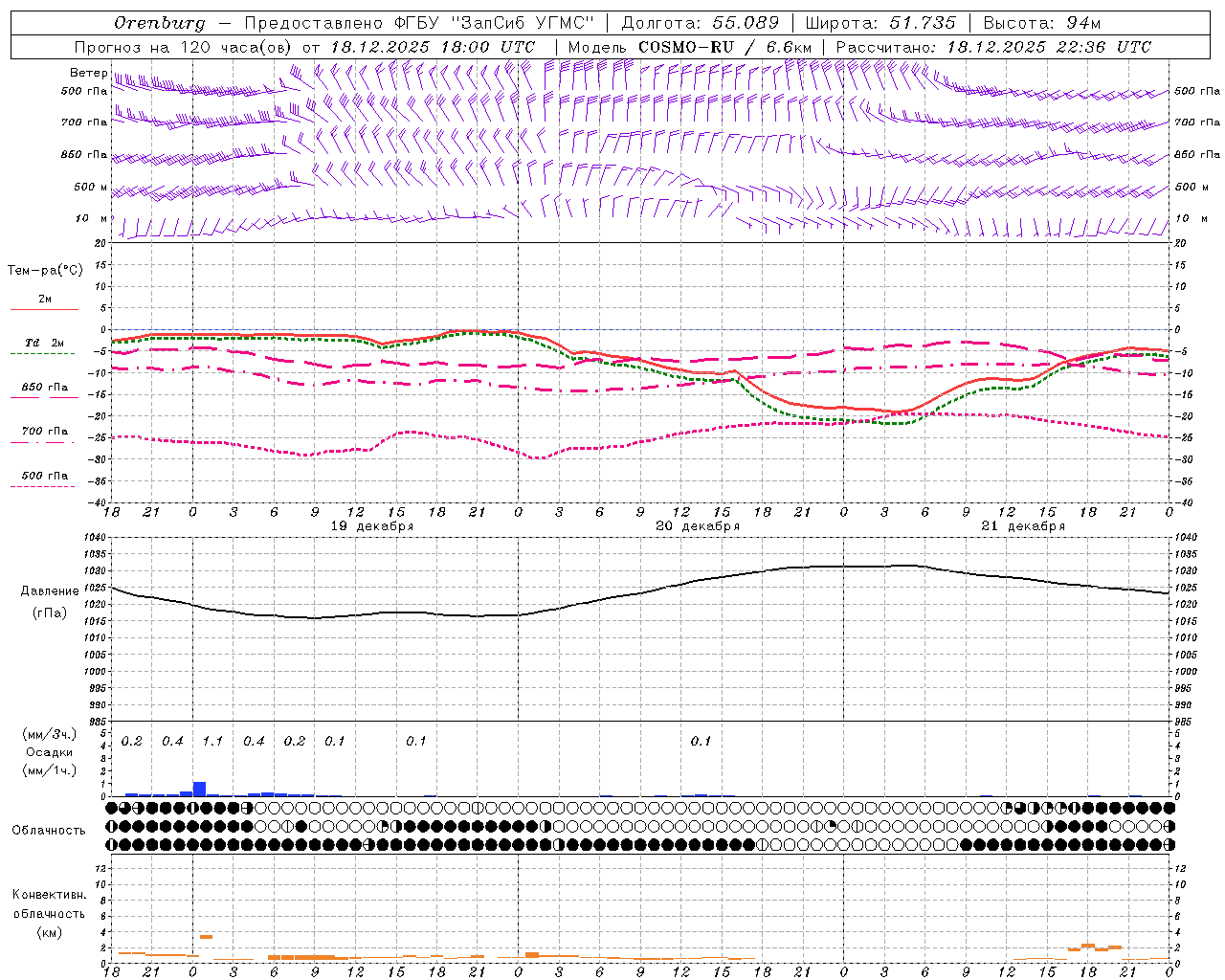This screenshot has width=1225, height=980.
Task: Select the "ЗапСиб УГМС" provider text
Action: click(x=523, y=23)
